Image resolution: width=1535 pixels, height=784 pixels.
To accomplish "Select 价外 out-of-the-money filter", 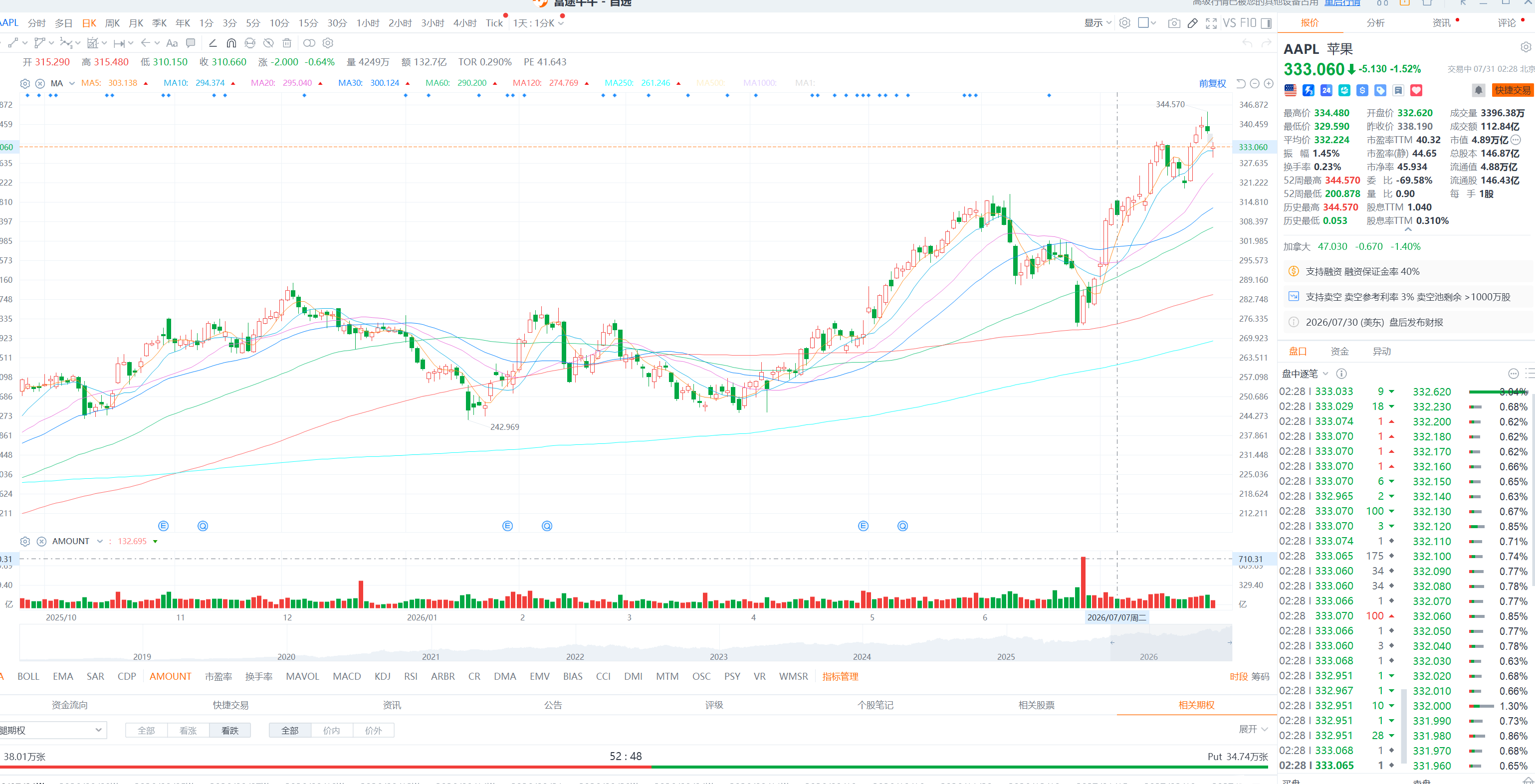I will click(374, 730).
